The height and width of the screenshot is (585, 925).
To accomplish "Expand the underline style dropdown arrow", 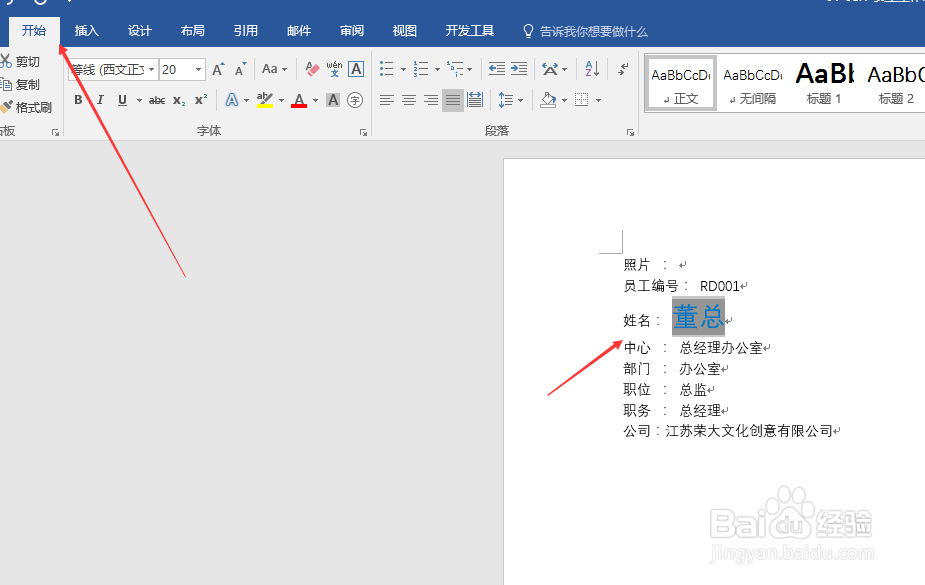I will [139, 100].
